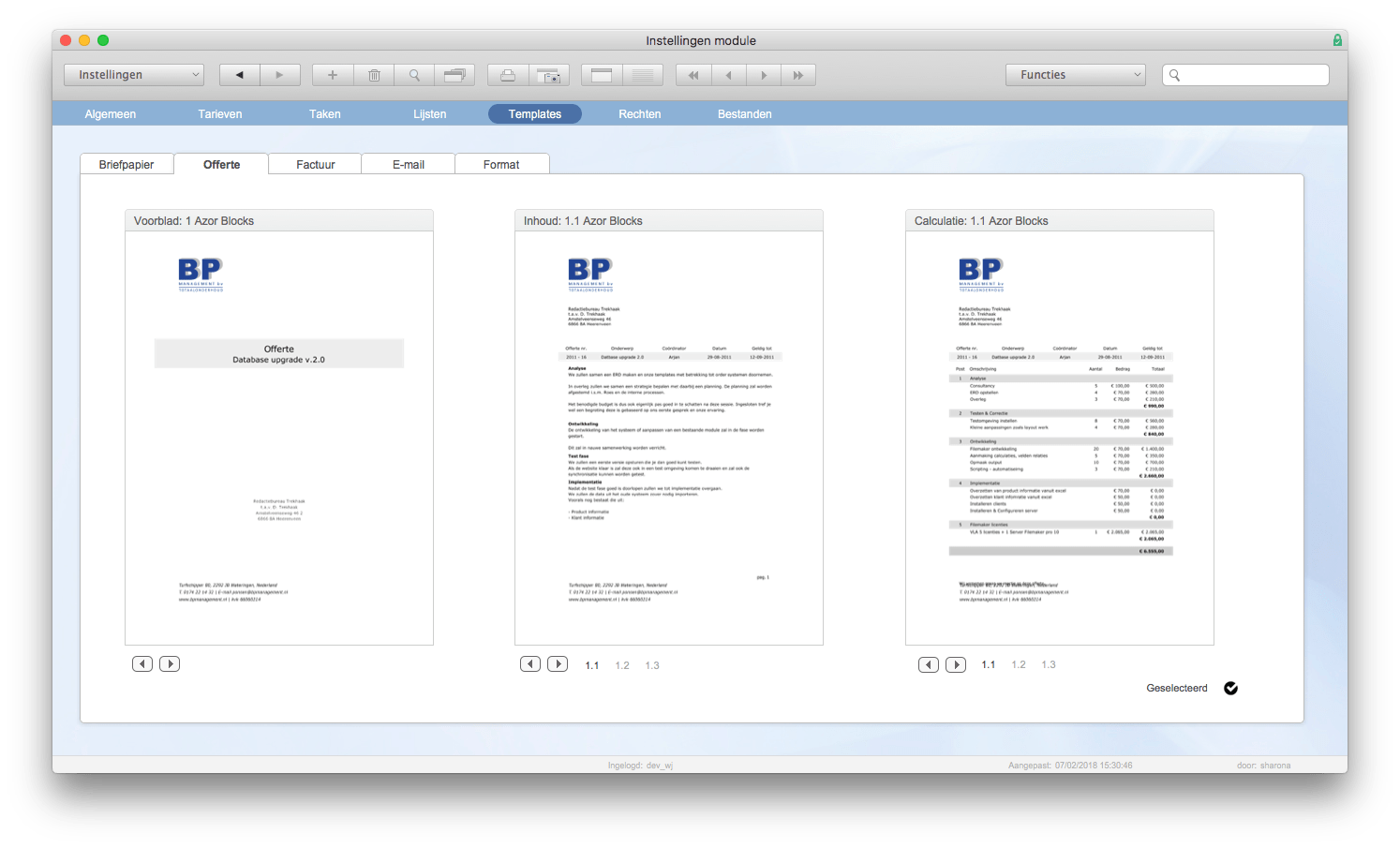Screen dimensions: 1400x848
Task: Switch to form view icon
Action: [x=602, y=75]
